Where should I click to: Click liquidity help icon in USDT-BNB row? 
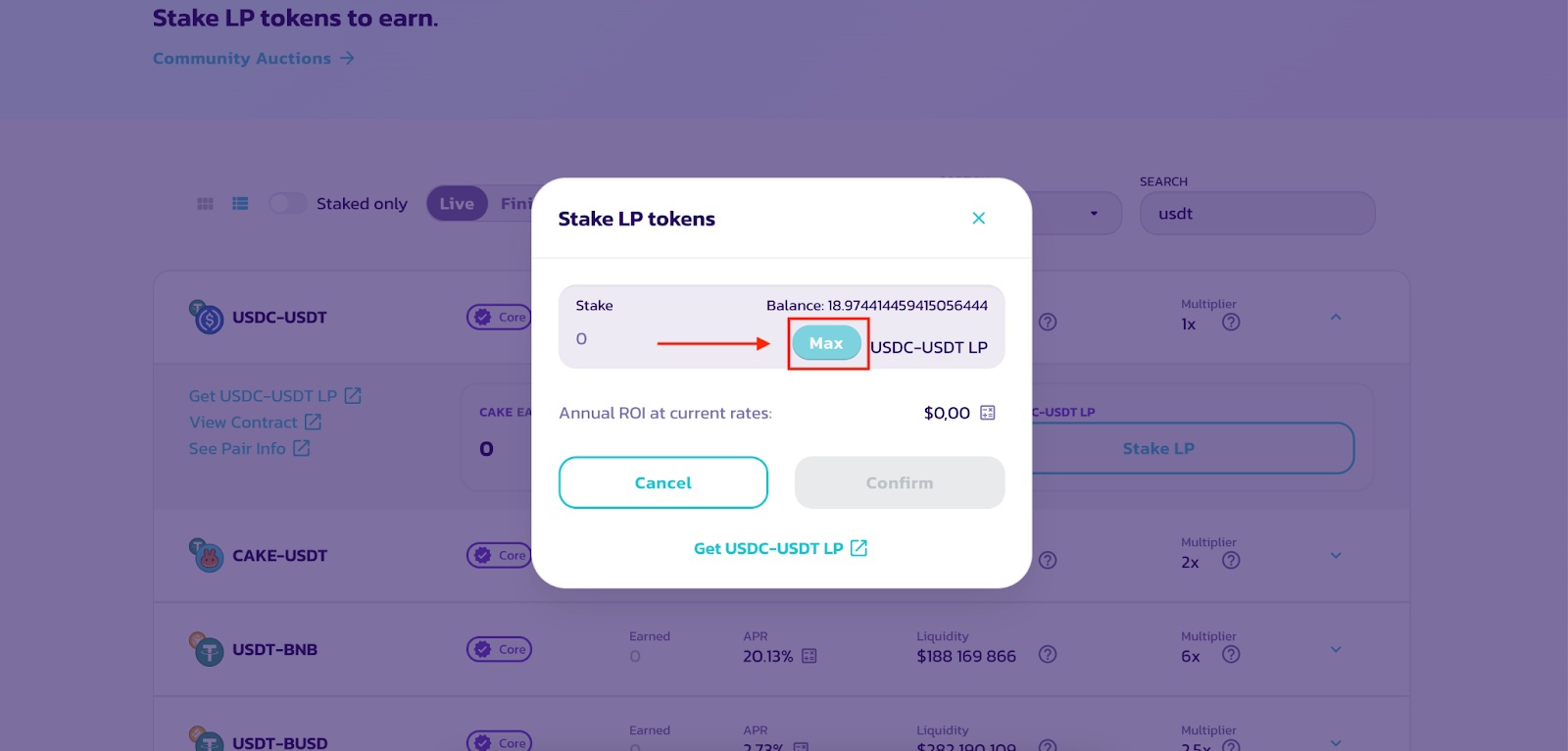(1048, 655)
